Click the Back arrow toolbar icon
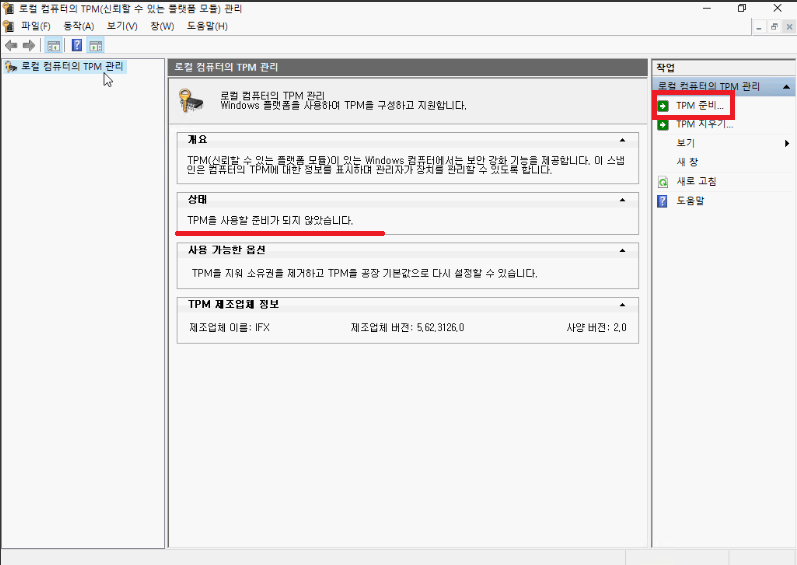Viewport: 797px width, 565px height. (11, 46)
